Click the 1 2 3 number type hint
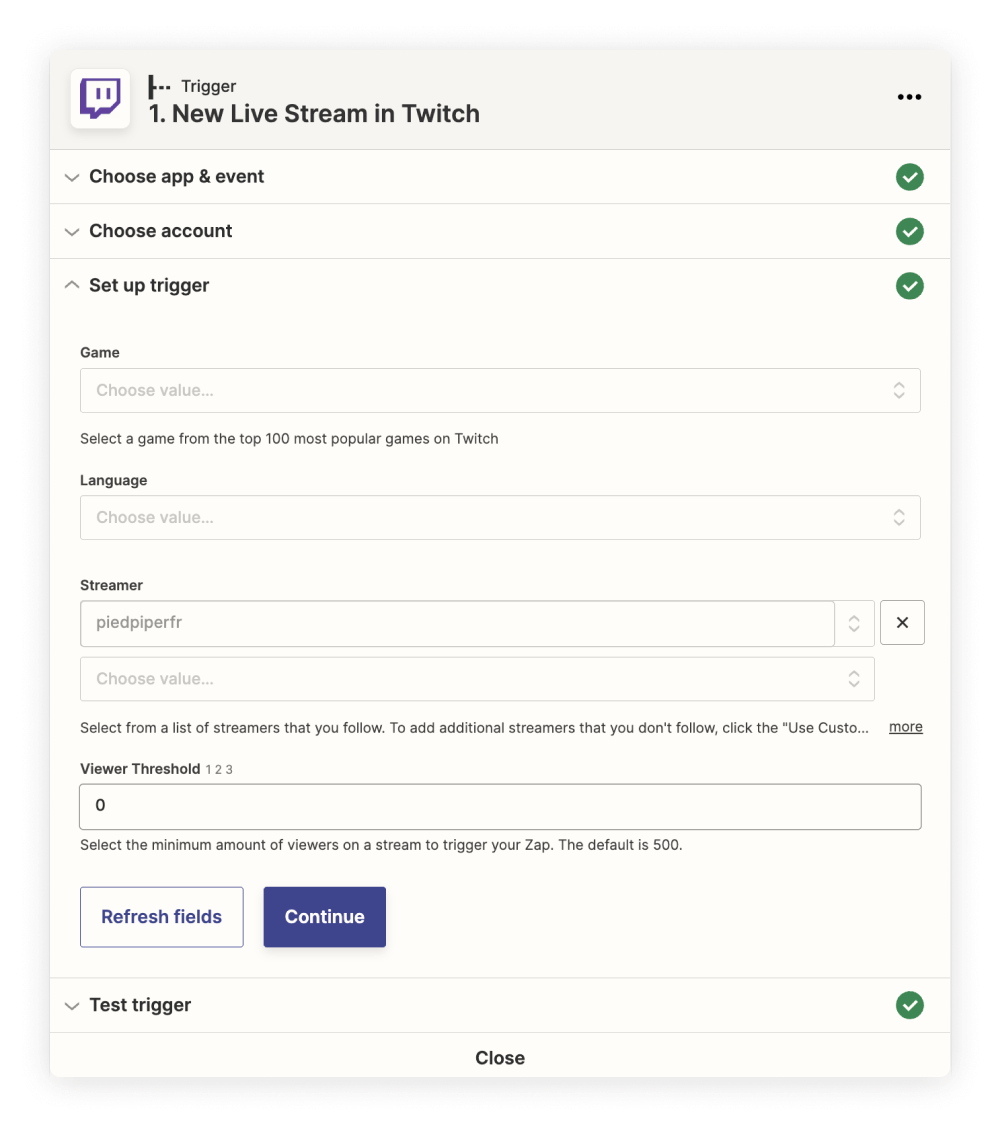The width and height of the screenshot is (1000, 1144). 219,769
